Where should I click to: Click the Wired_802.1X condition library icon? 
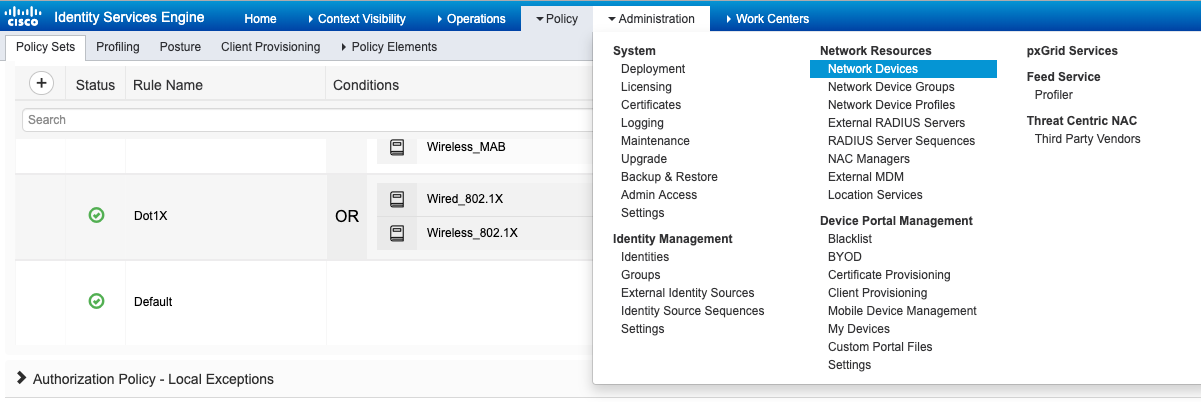click(x=397, y=199)
